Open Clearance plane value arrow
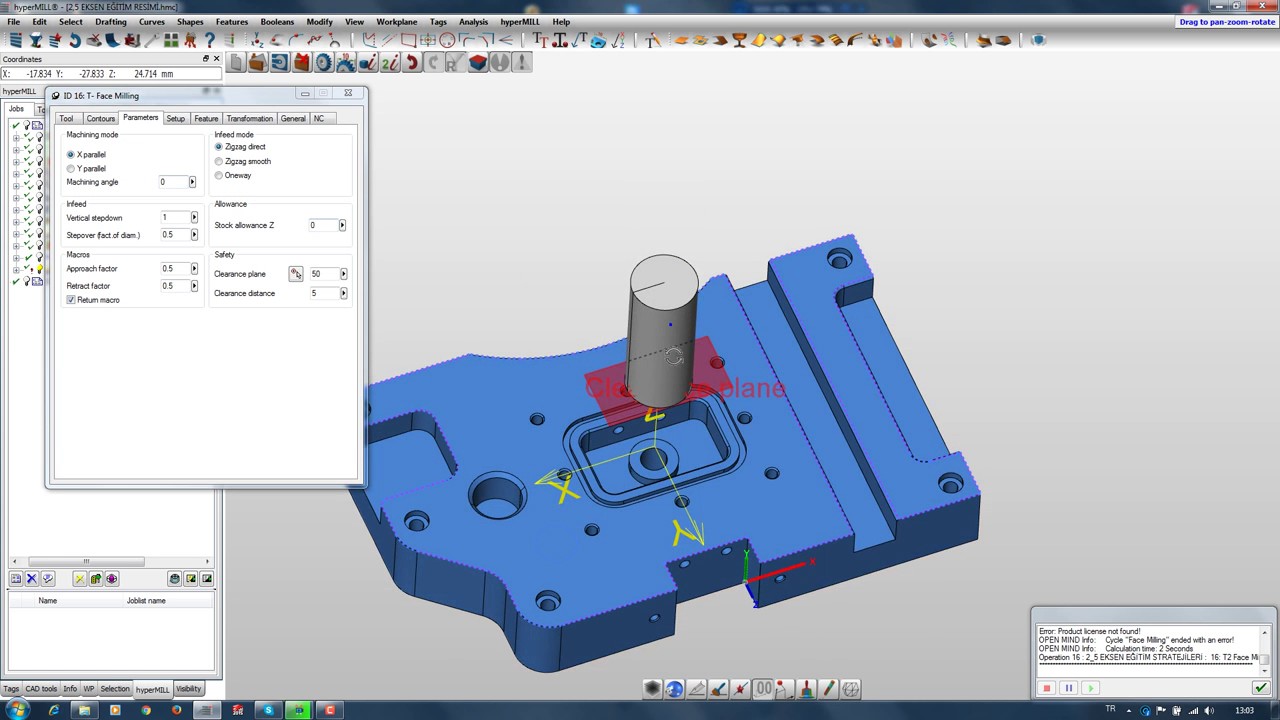1280x720 pixels. point(343,274)
